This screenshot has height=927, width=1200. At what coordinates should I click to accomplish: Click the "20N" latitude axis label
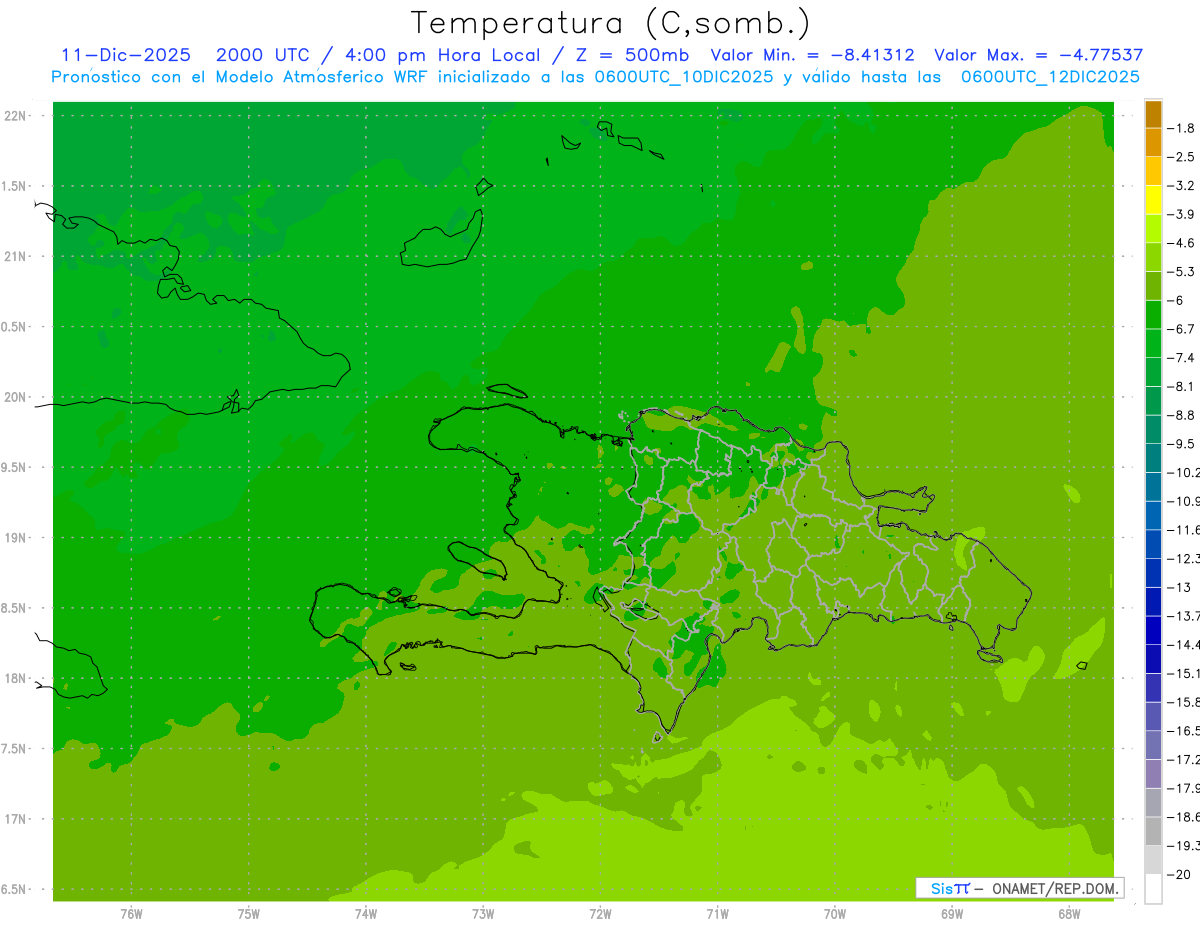[15, 397]
